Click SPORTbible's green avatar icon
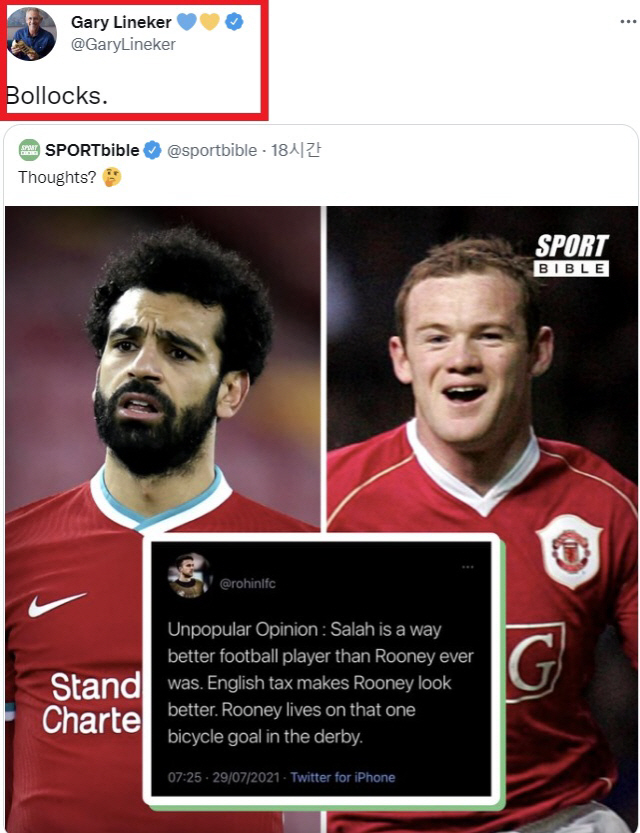640x833 pixels. point(29,150)
